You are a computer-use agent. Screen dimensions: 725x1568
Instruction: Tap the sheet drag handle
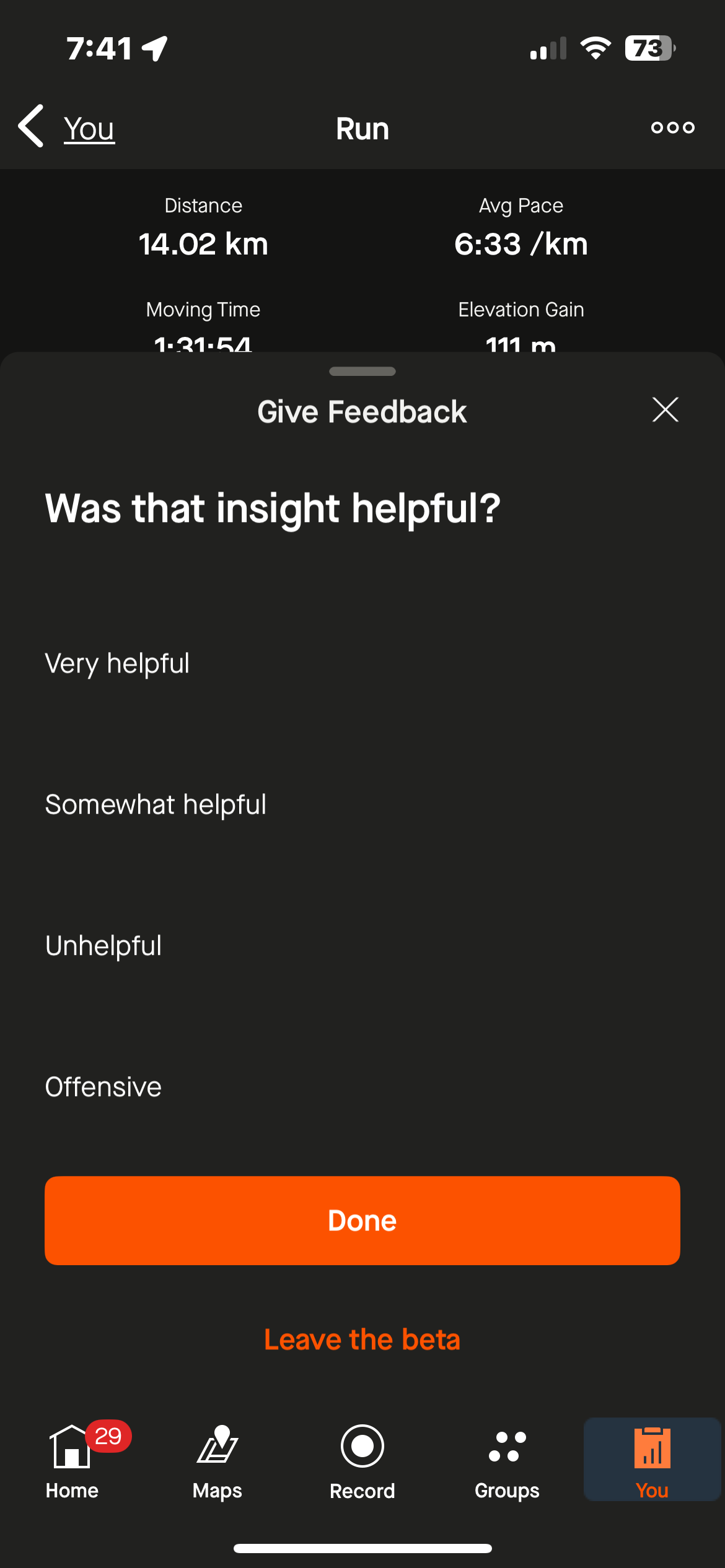click(x=362, y=372)
